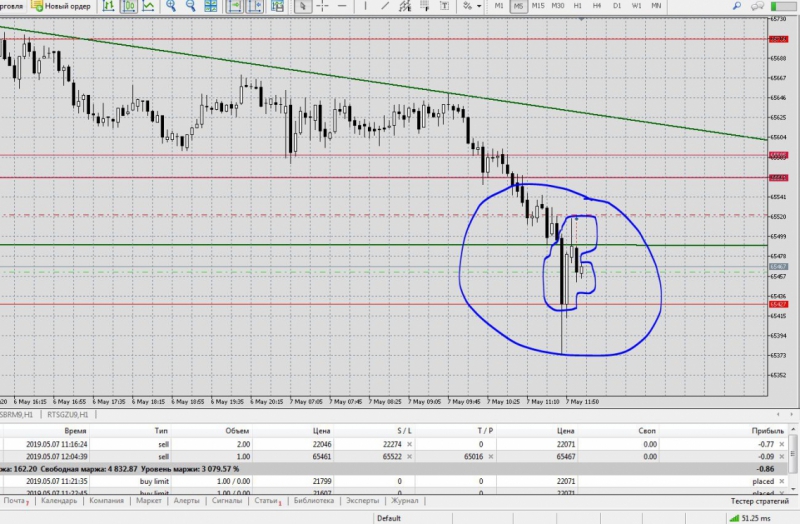Open the Сигналы tab

click(x=227, y=501)
